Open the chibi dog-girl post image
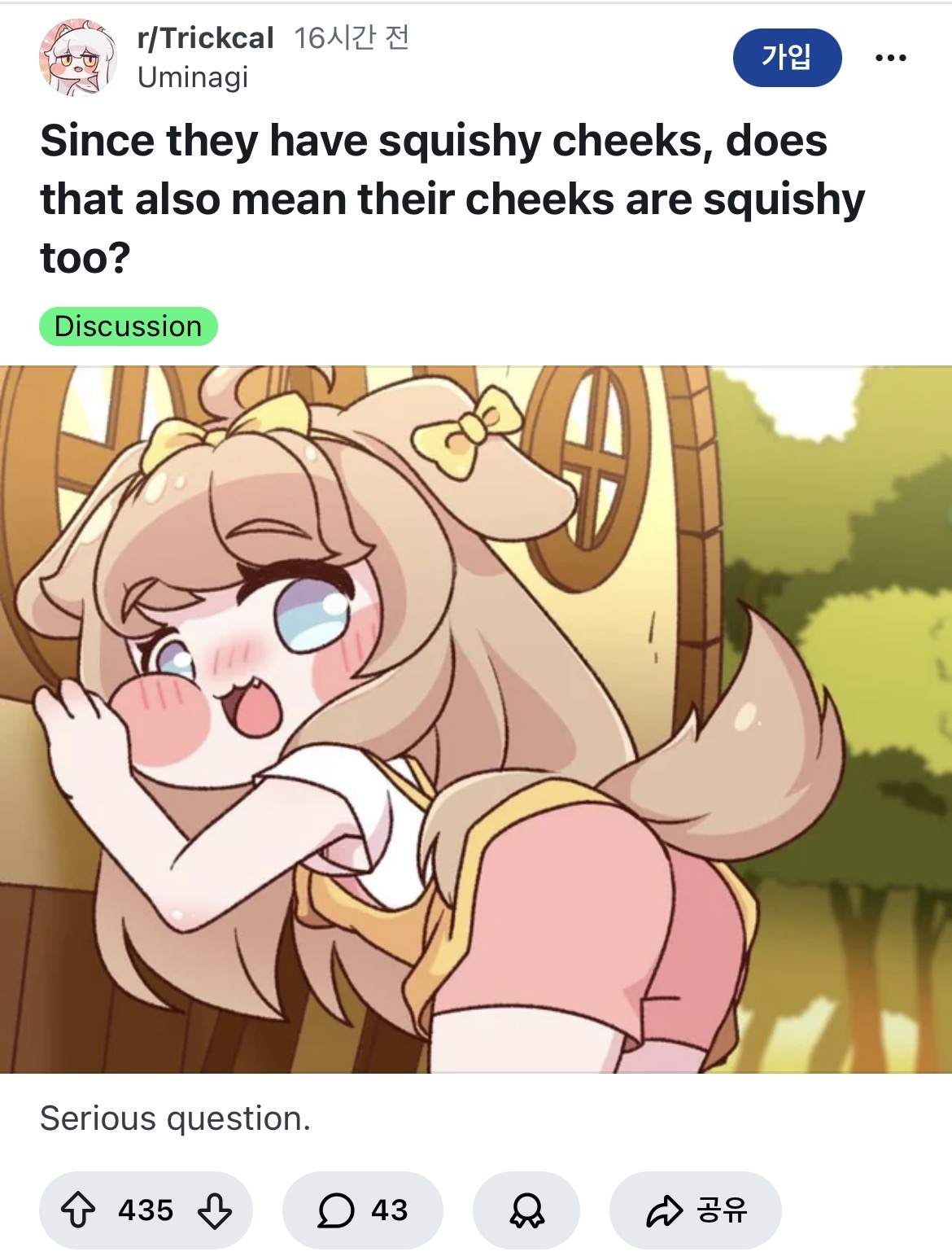The width and height of the screenshot is (952, 1256). point(476,720)
